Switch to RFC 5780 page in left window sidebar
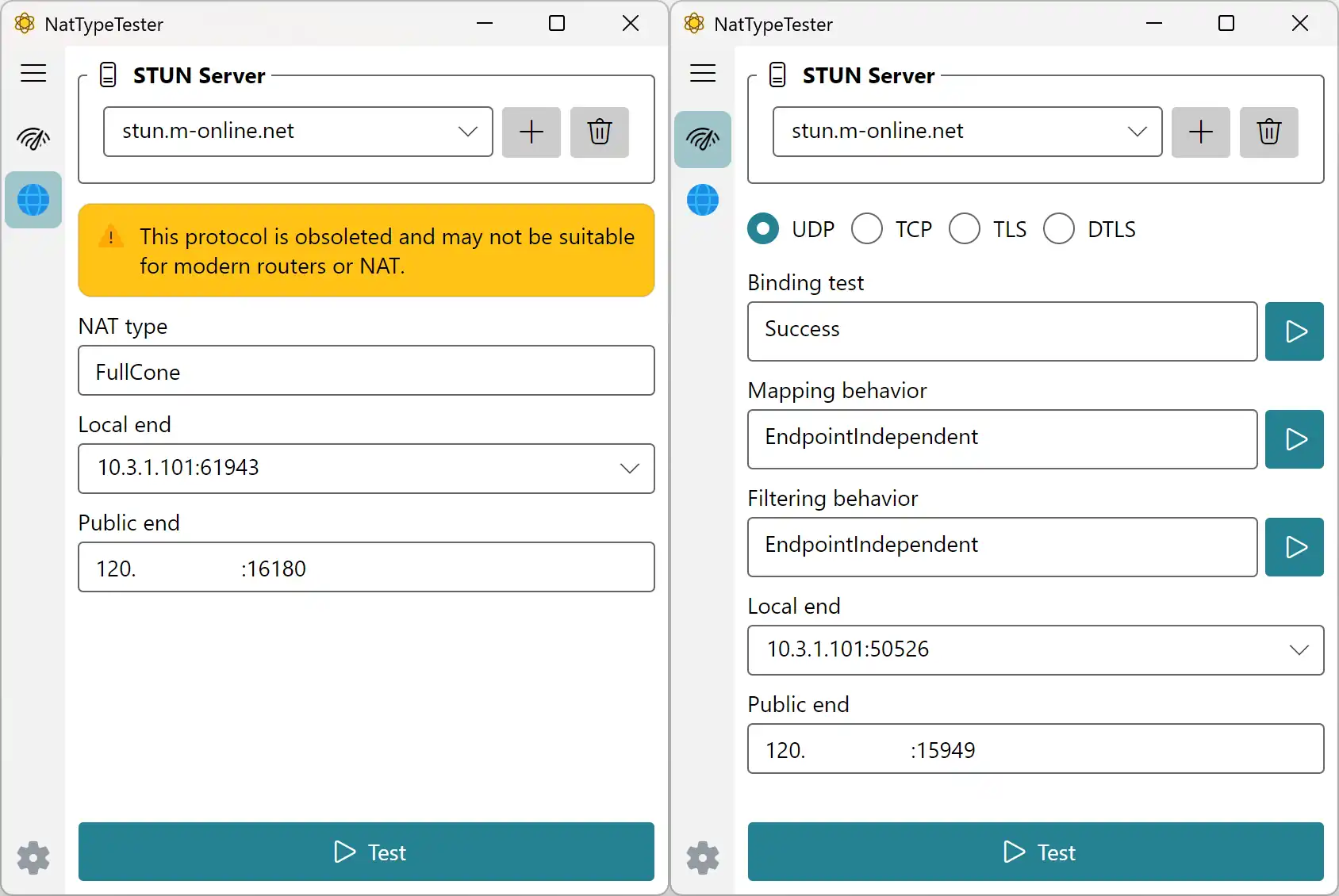 click(33, 140)
